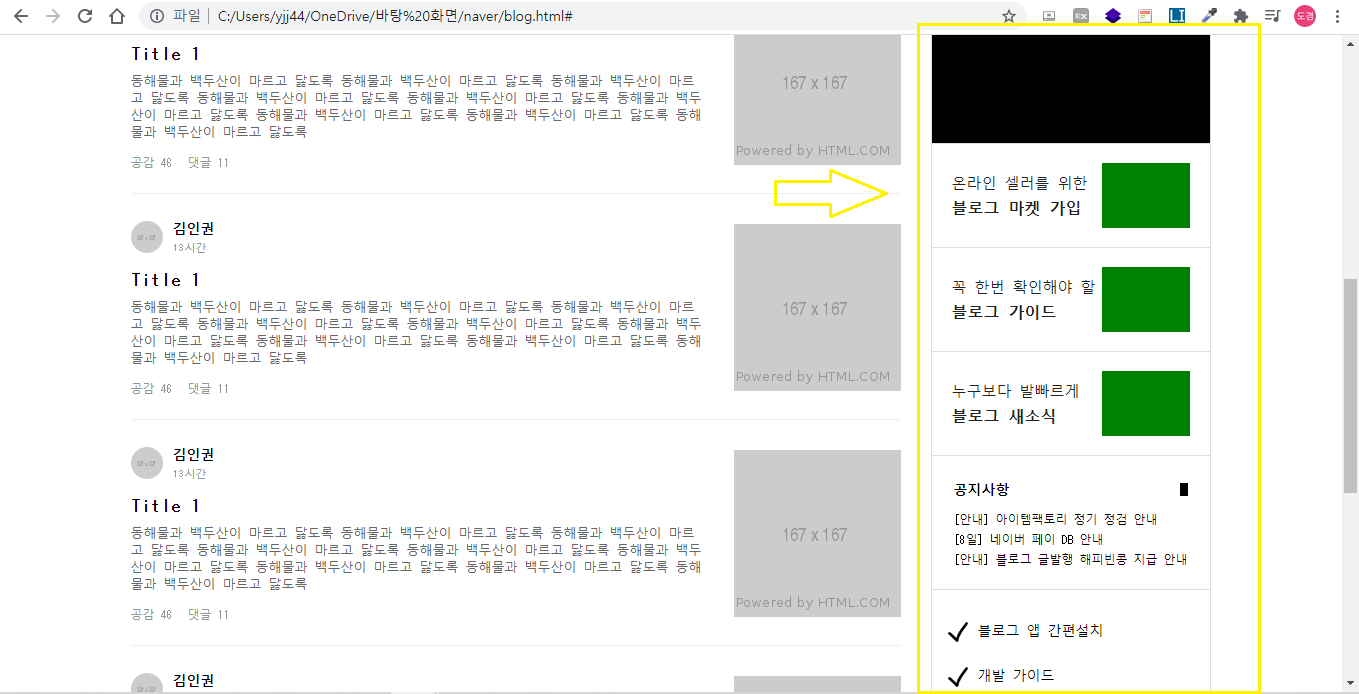Open the Chrome three-dot menu
1359x694 pixels.
[x=1338, y=16]
